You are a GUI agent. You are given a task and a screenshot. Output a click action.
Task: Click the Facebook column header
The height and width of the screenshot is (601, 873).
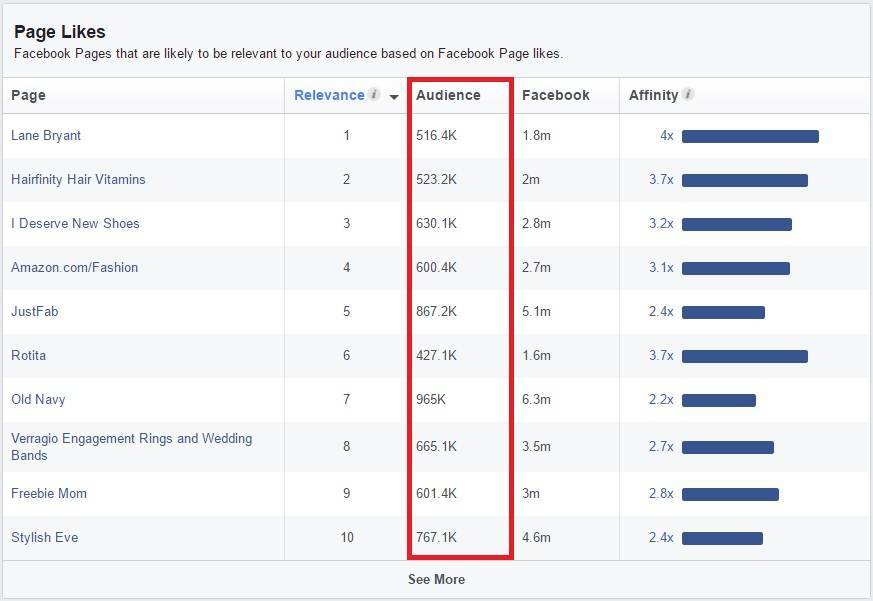click(556, 95)
